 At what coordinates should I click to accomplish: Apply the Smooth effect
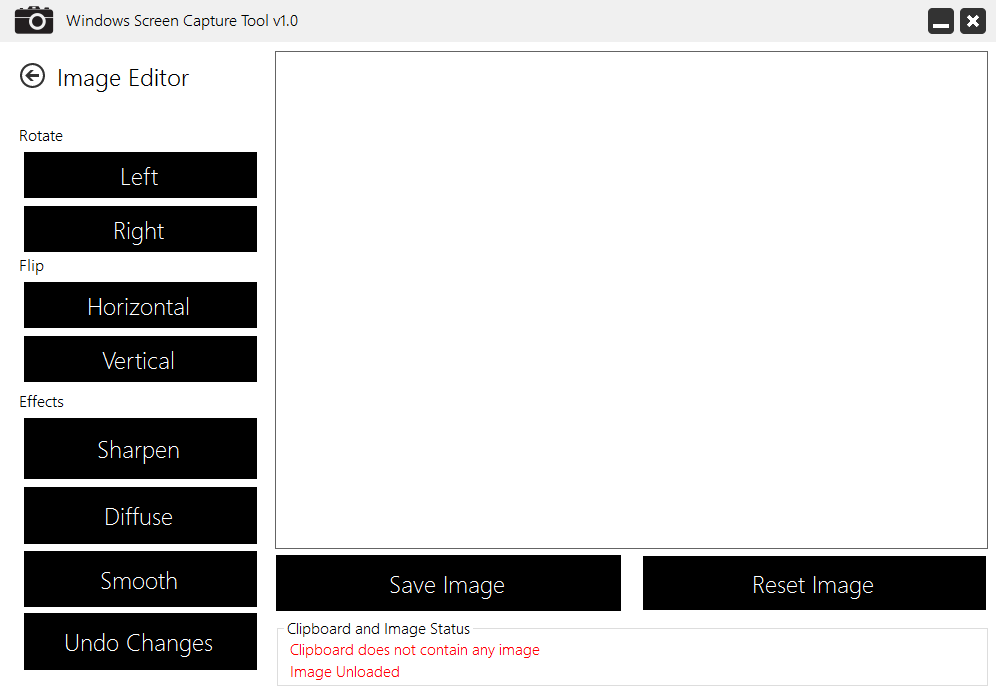click(139, 579)
